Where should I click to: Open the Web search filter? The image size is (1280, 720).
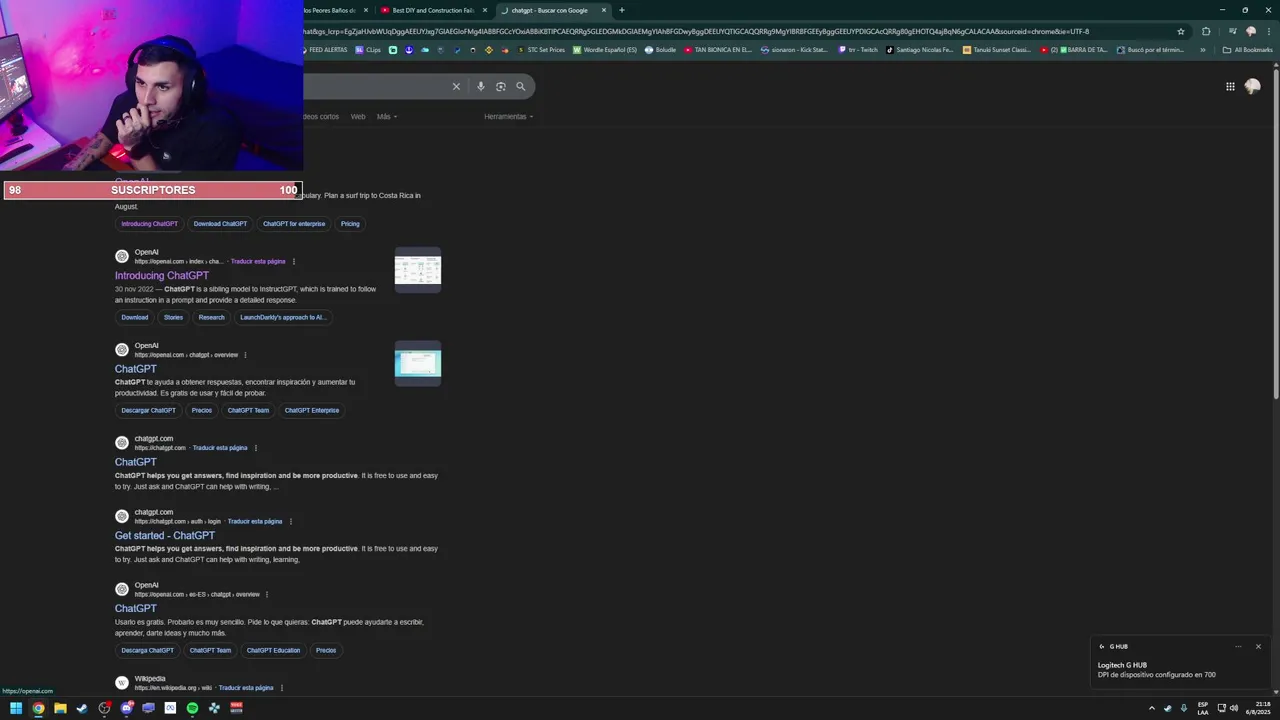pos(358,117)
